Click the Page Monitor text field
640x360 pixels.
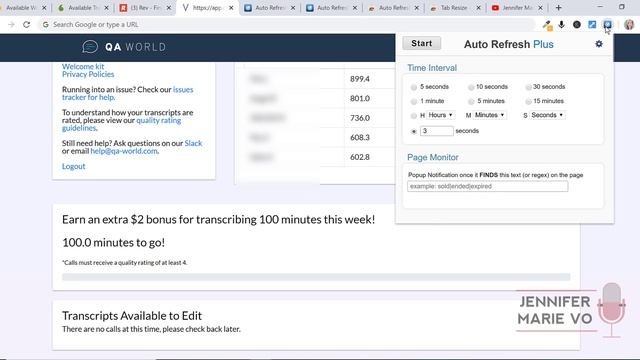(487, 186)
